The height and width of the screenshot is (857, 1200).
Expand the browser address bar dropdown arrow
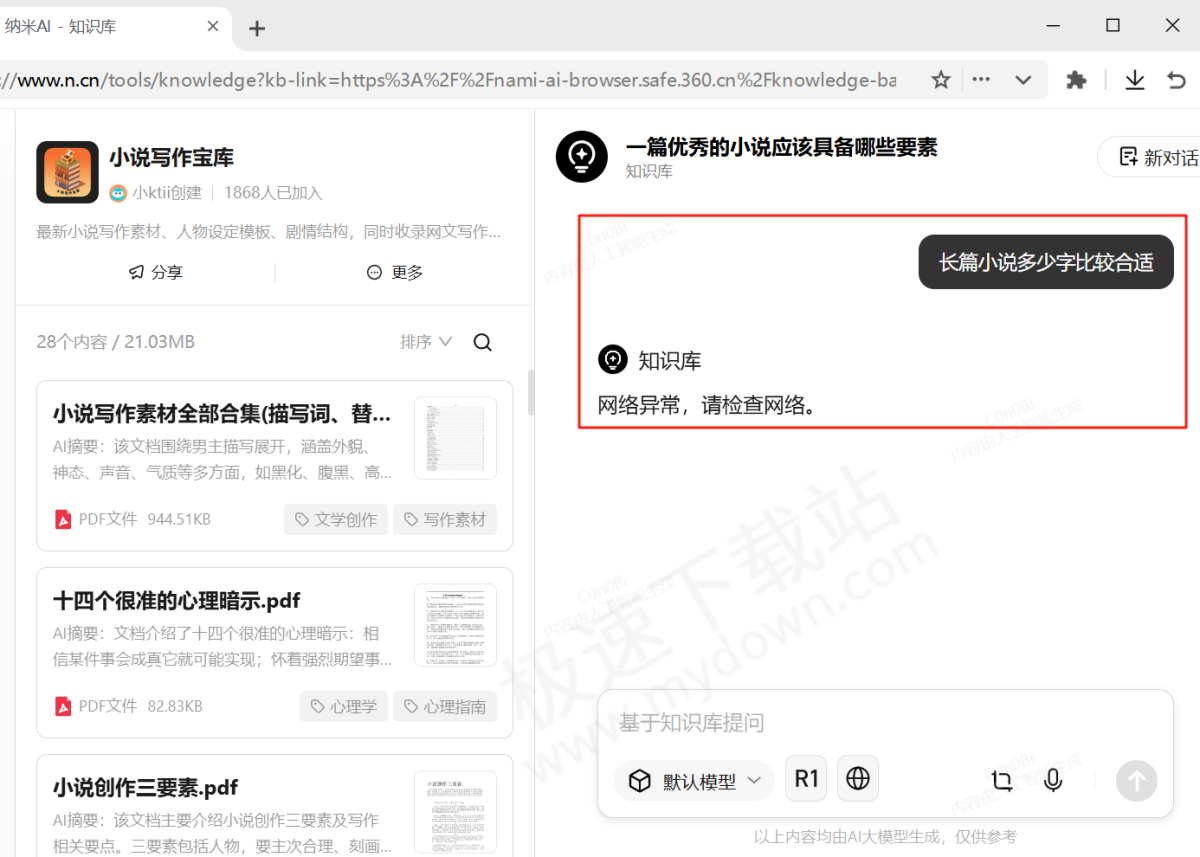[x=1021, y=79]
